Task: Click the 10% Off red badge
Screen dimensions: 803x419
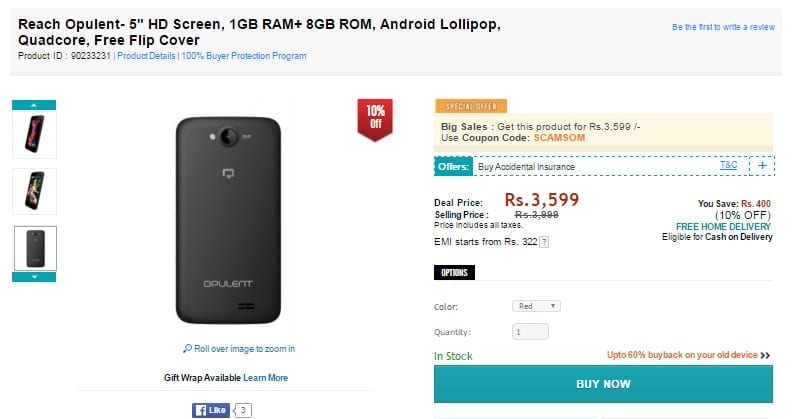Action: 375,120
